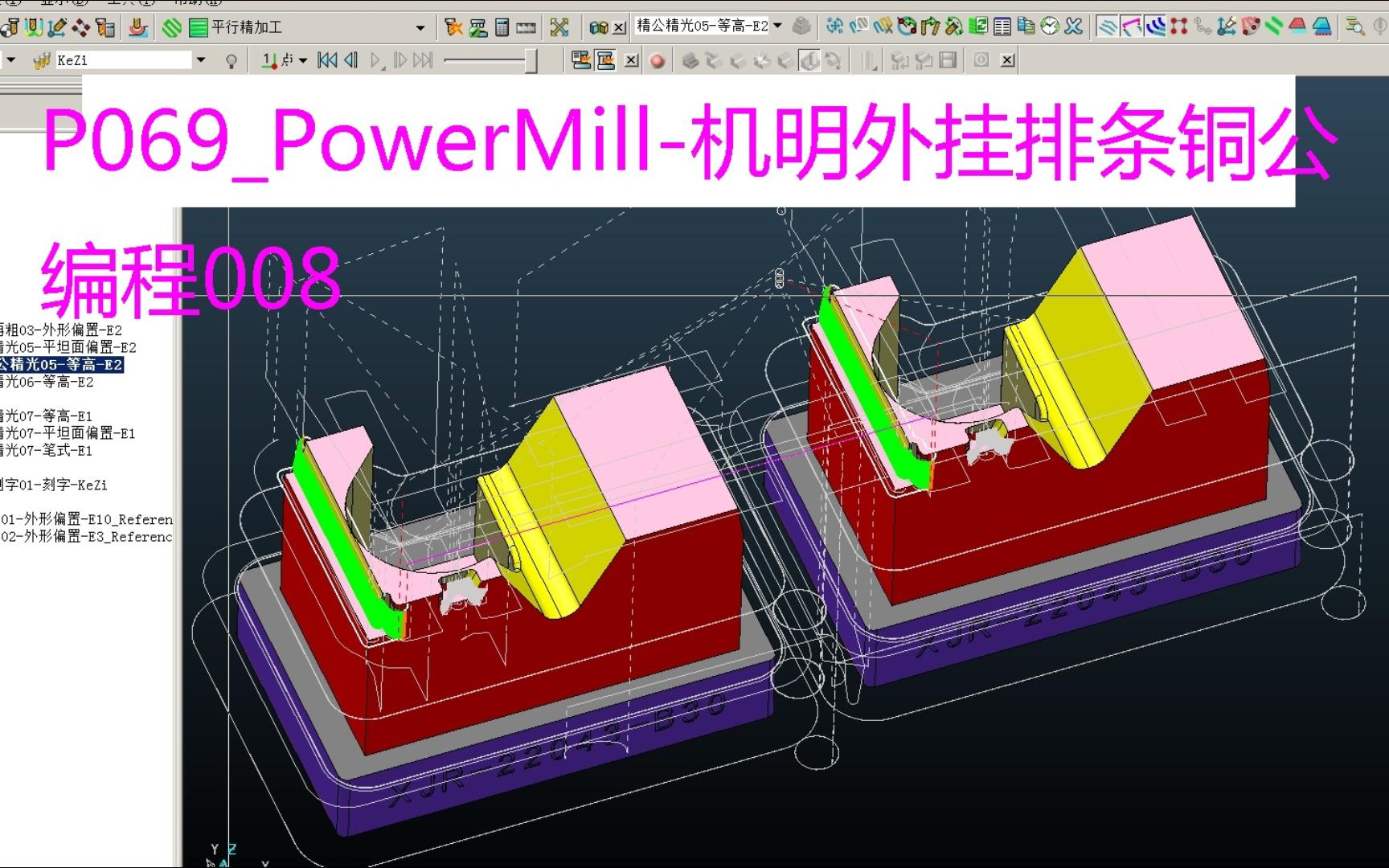Open the toolpath verification icon
The height and width of the screenshot is (868, 1389).
click(478, 27)
